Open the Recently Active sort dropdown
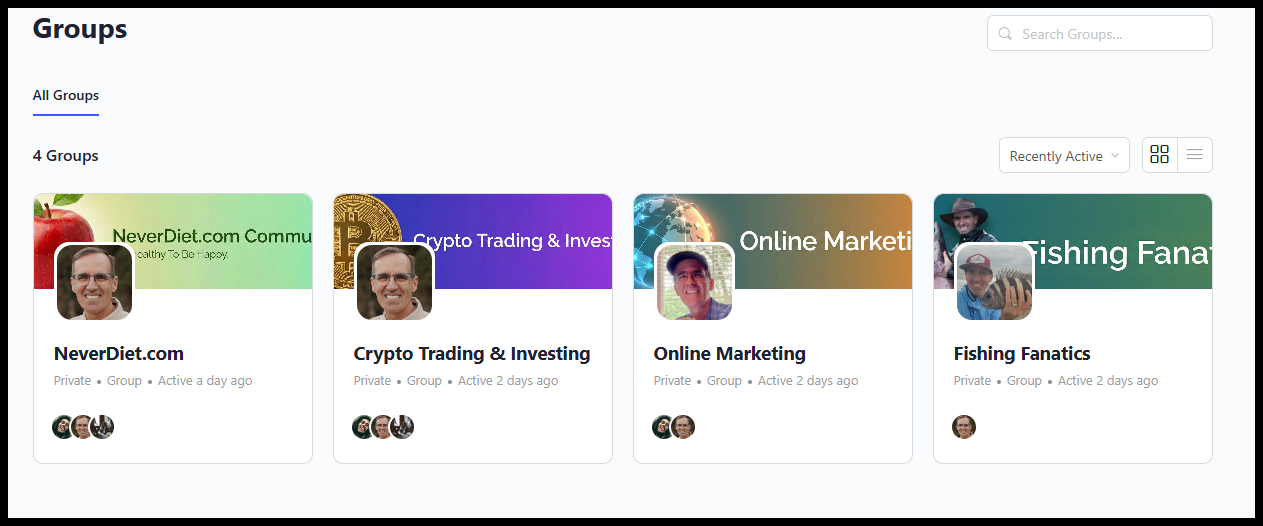Viewport: 1263px width, 526px height. click(x=1064, y=156)
